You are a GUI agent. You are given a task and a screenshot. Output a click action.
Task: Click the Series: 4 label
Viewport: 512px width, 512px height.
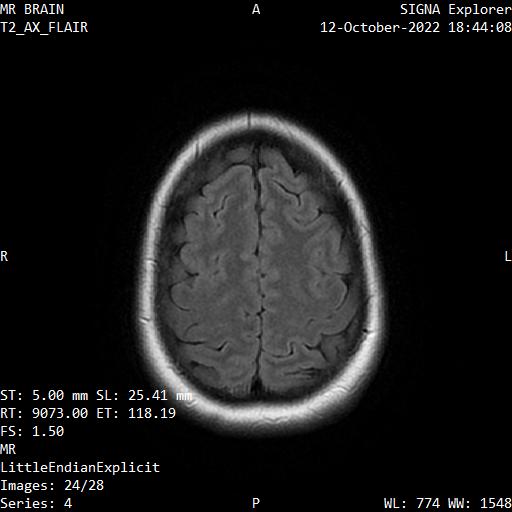coord(36,503)
